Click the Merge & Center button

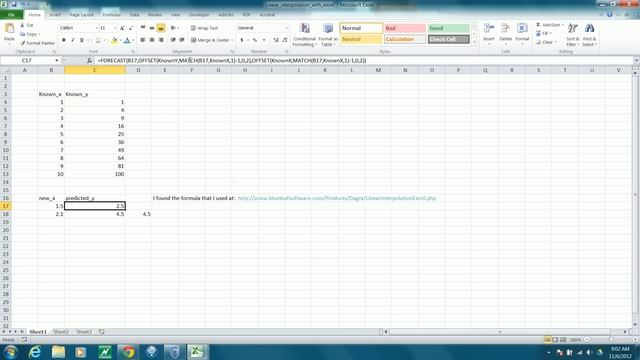coord(211,40)
